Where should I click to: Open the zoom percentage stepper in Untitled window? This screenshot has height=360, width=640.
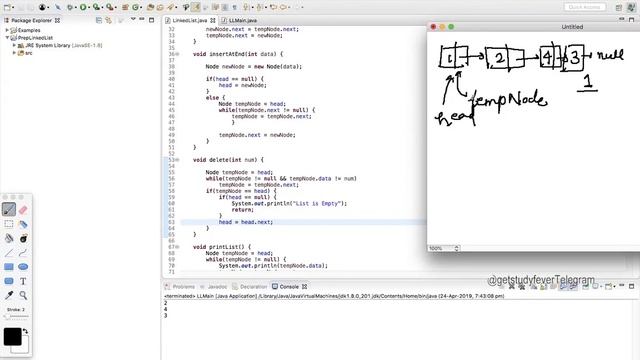tap(457, 248)
